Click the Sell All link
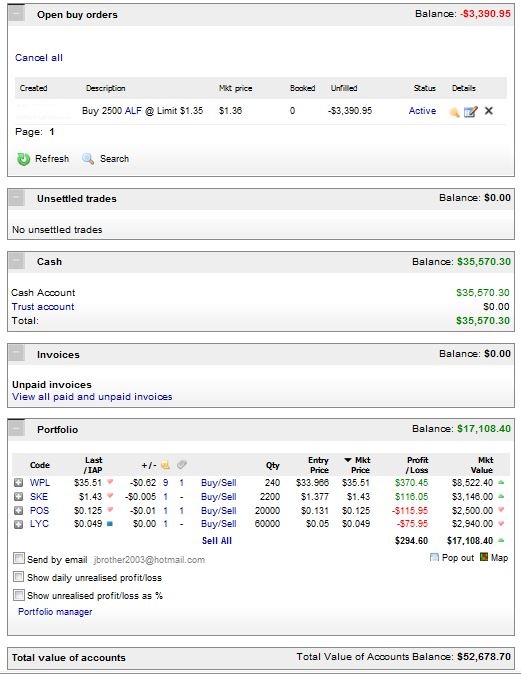Screen dimensions: 521x675 tap(217, 541)
